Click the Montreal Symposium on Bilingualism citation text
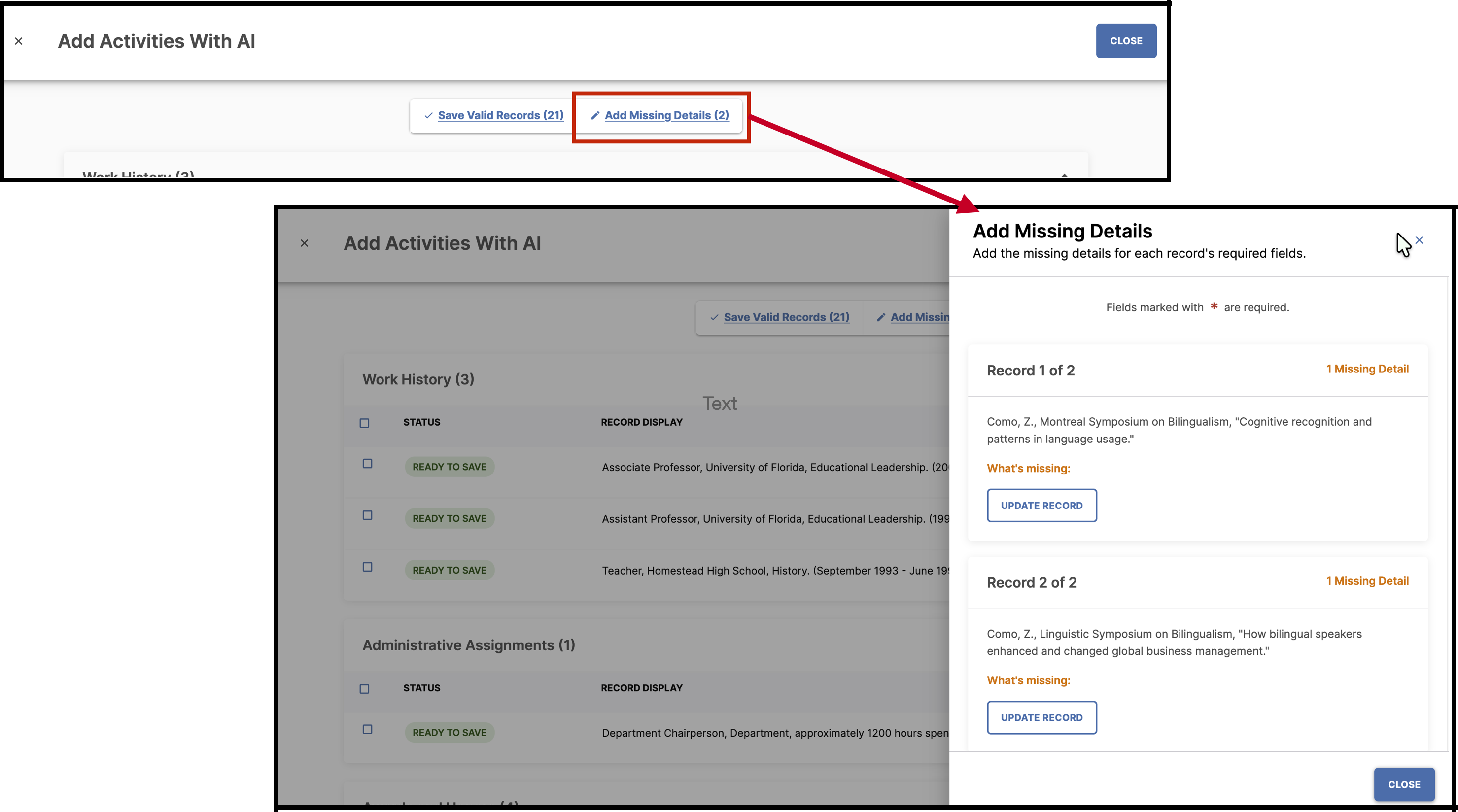This screenshot has height=812, width=1458. [1180, 430]
